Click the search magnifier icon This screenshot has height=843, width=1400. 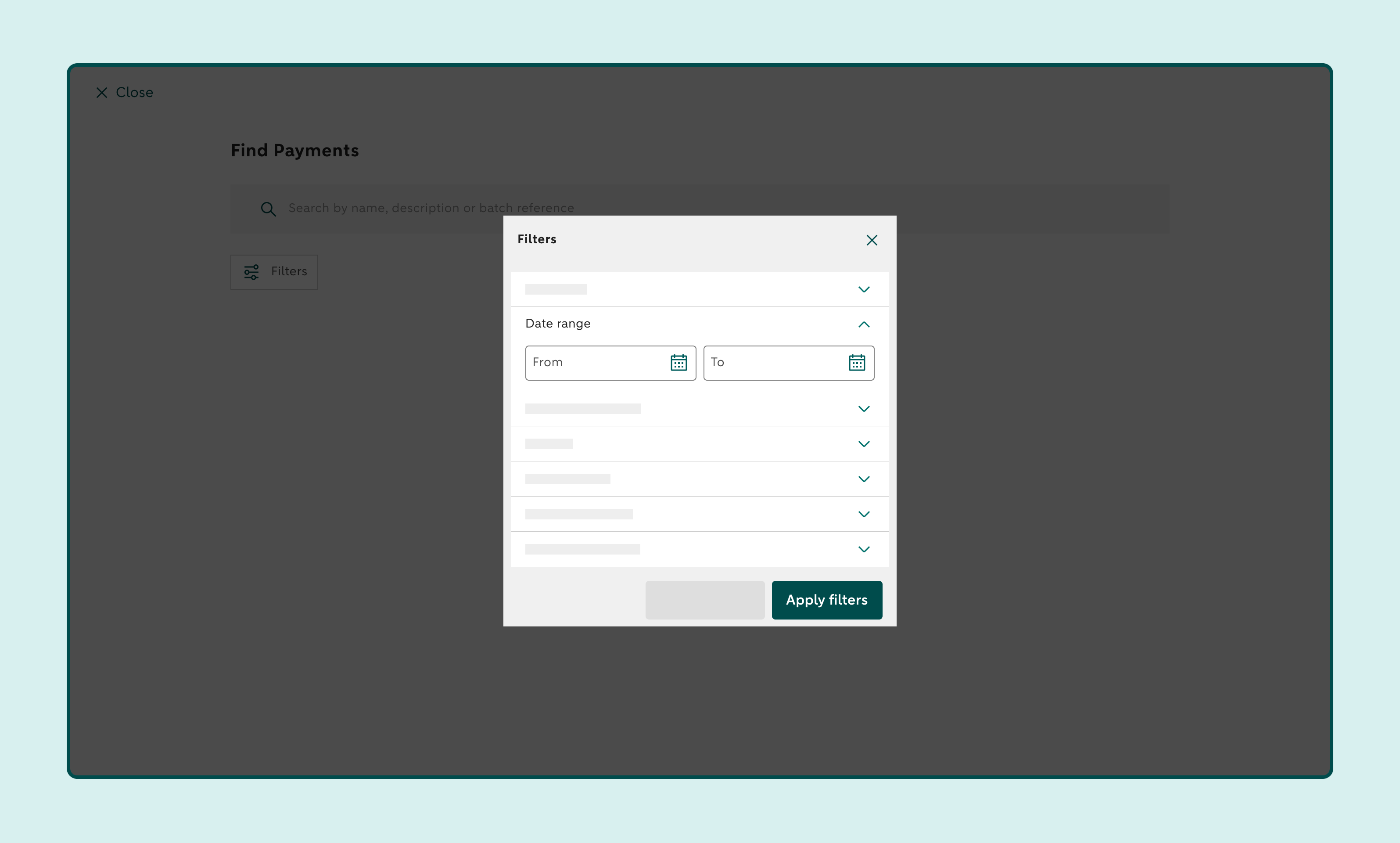(x=268, y=209)
